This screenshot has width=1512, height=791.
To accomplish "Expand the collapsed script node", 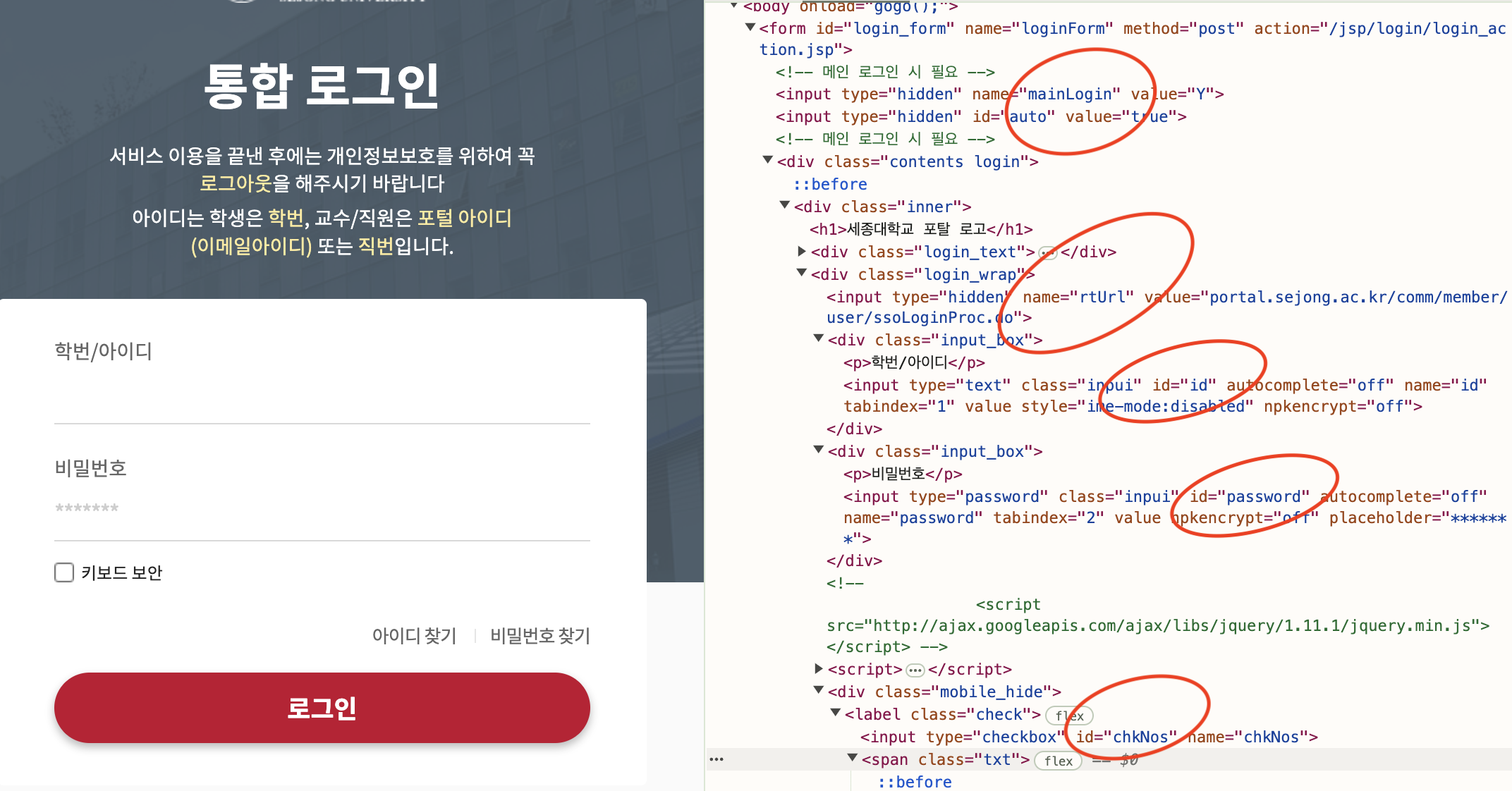I will [819, 668].
